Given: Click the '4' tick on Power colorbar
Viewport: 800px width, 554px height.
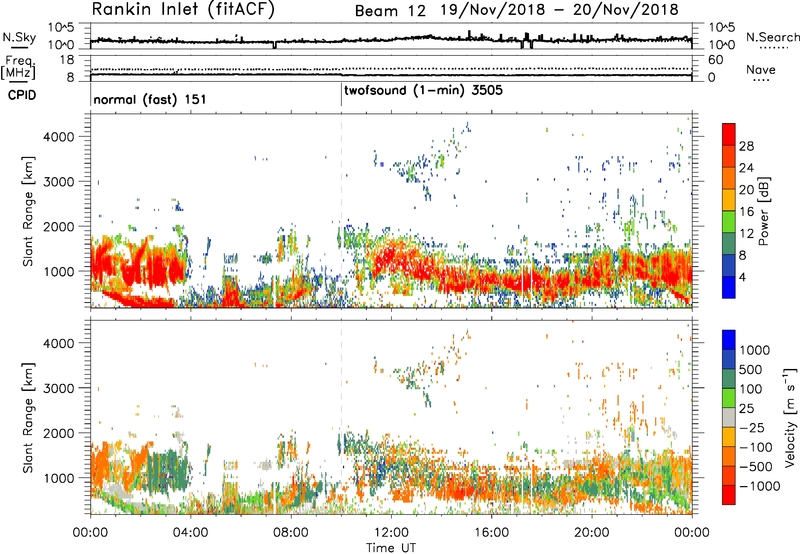Looking at the screenshot, I should click(x=743, y=277).
